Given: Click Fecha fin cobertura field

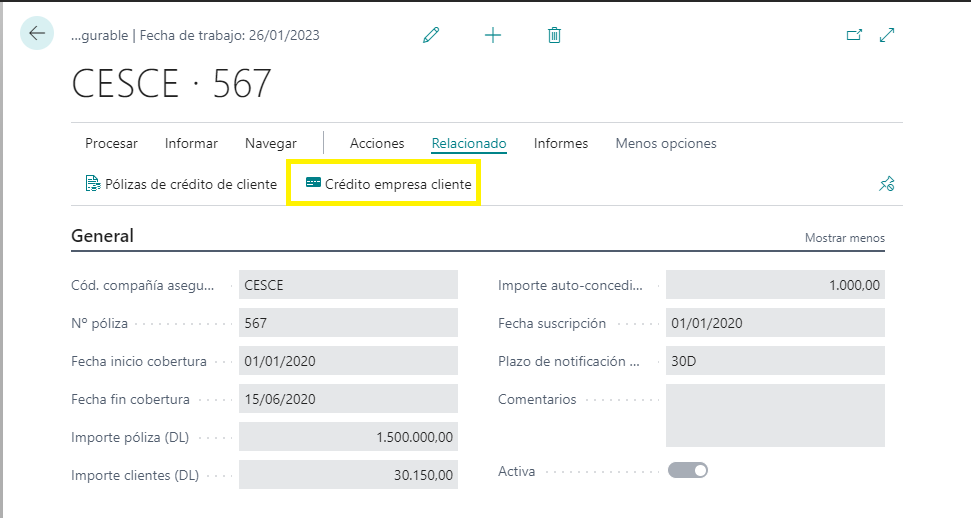Looking at the screenshot, I should click(x=348, y=398).
